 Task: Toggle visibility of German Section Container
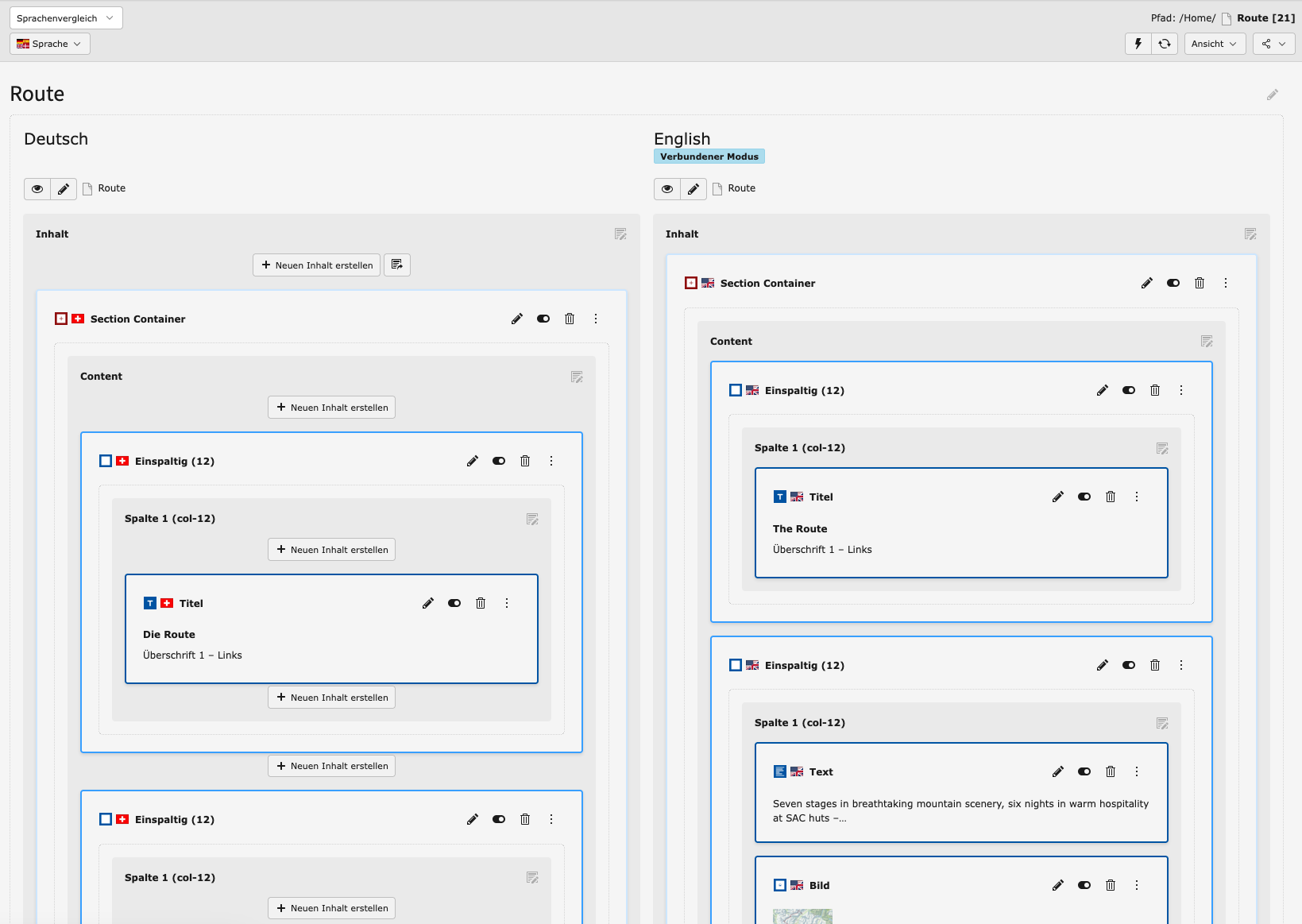543,319
